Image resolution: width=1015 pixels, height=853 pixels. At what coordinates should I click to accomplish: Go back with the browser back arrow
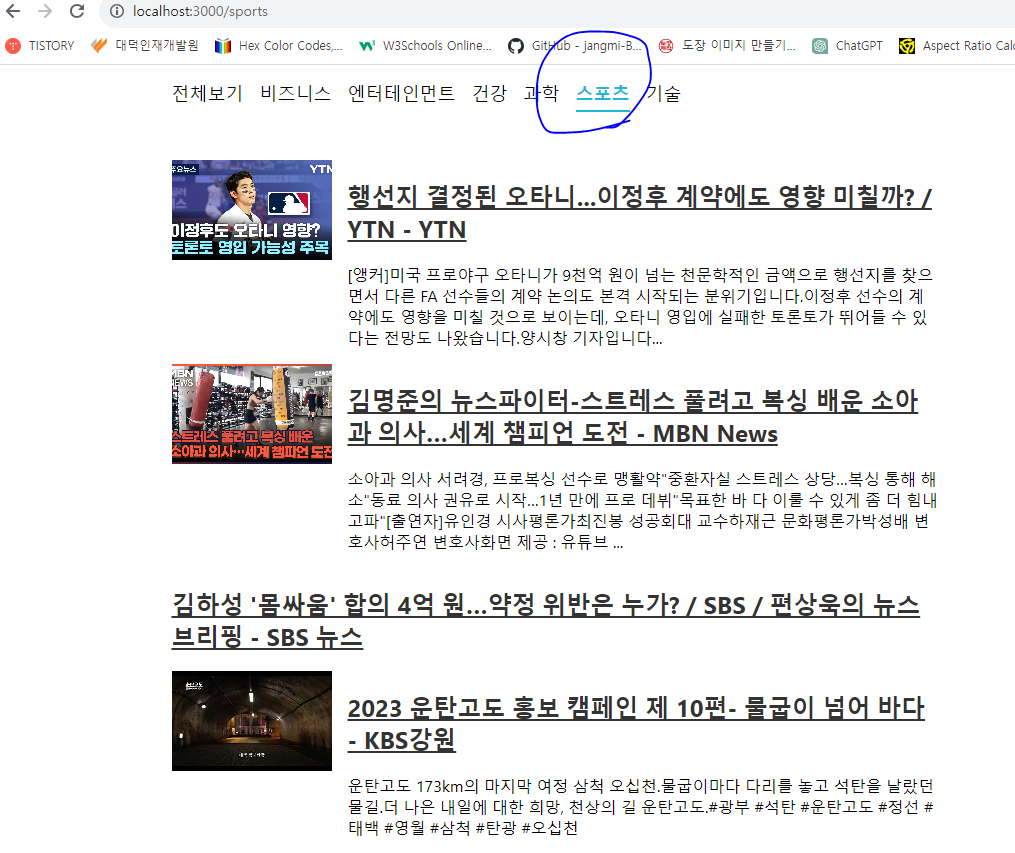pyautogui.click(x=13, y=11)
